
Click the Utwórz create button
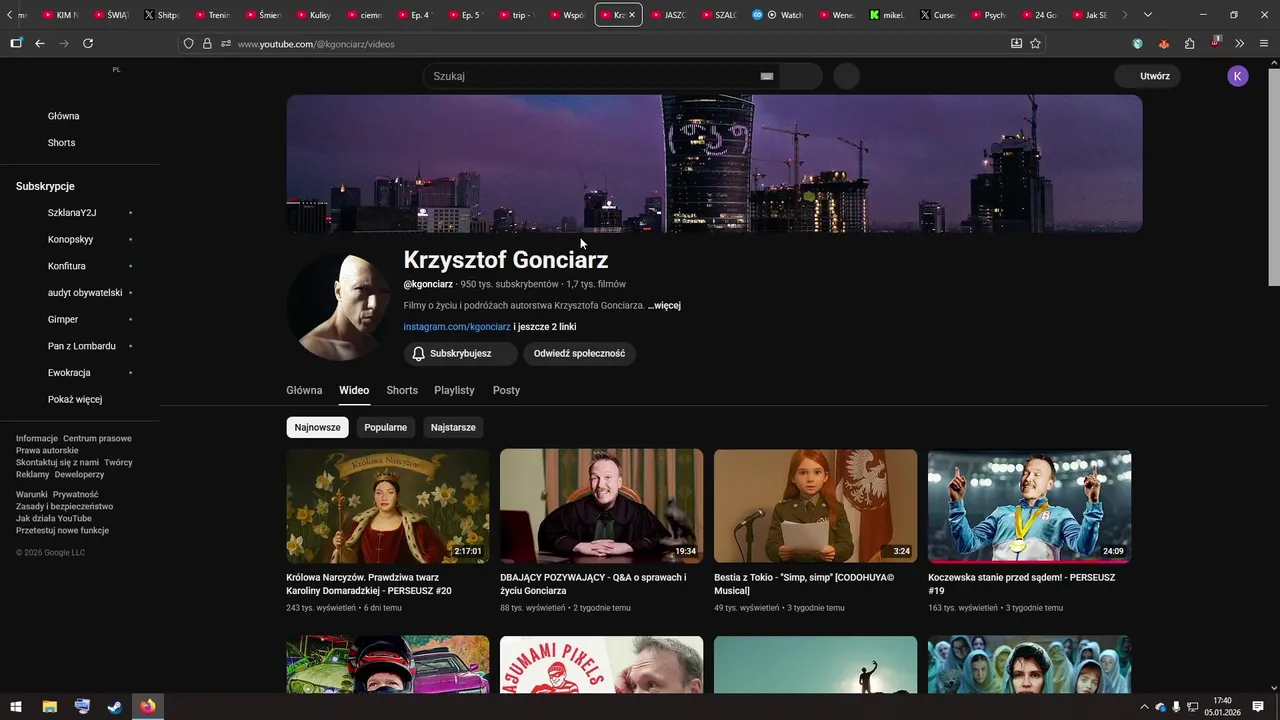[1148, 76]
